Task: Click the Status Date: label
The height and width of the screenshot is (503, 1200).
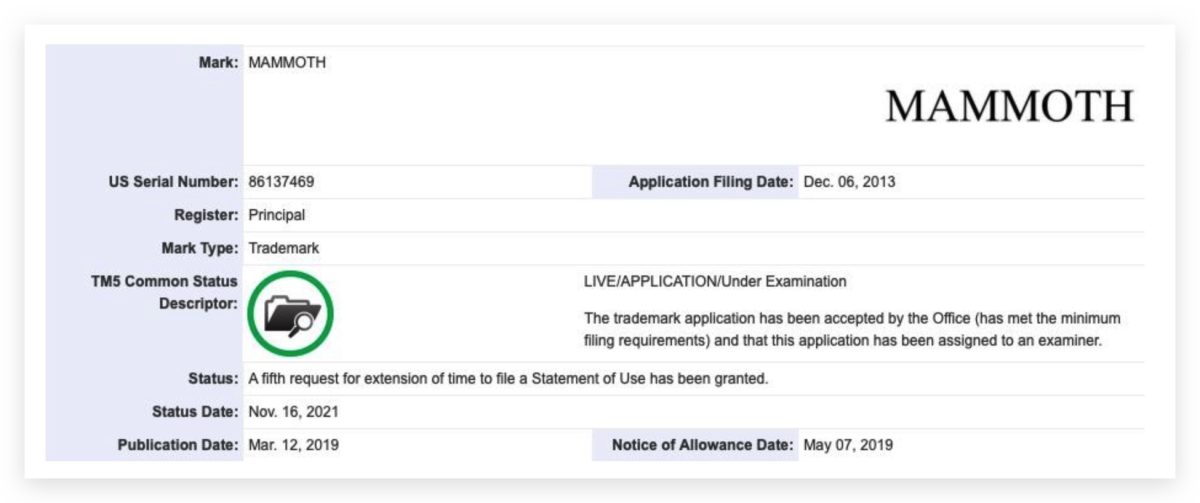Action: pyautogui.click(x=195, y=412)
